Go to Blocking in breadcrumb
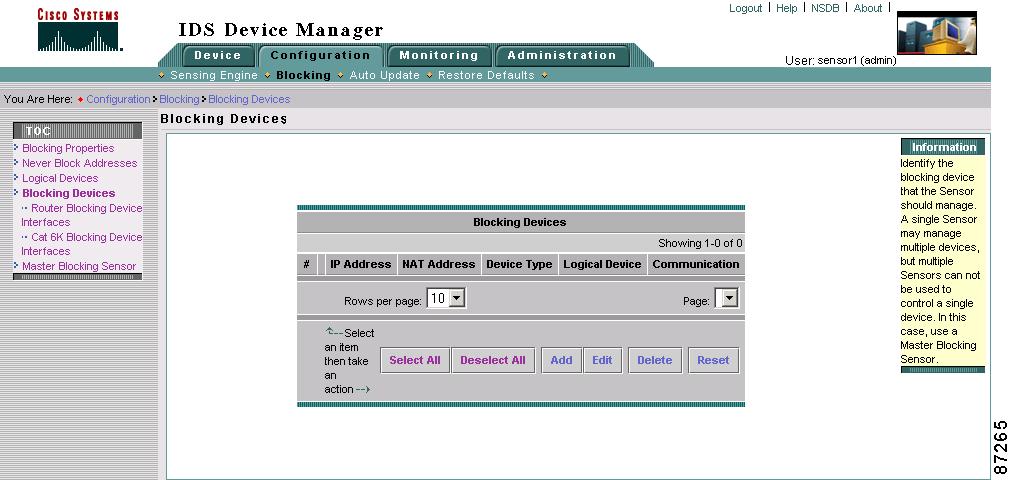 pyautogui.click(x=179, y=99)
